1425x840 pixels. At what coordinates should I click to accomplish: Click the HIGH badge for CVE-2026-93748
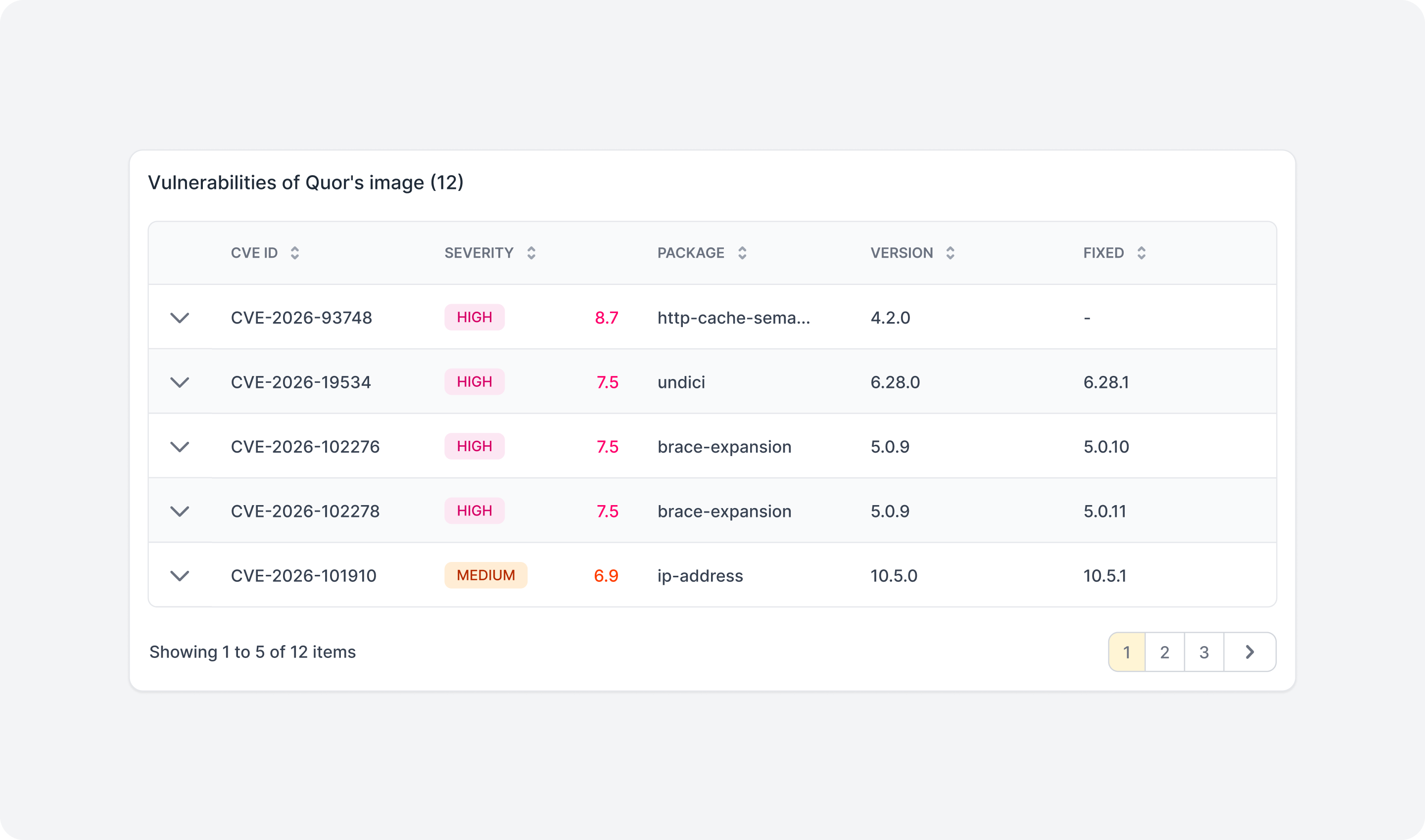tap(475, 318)
